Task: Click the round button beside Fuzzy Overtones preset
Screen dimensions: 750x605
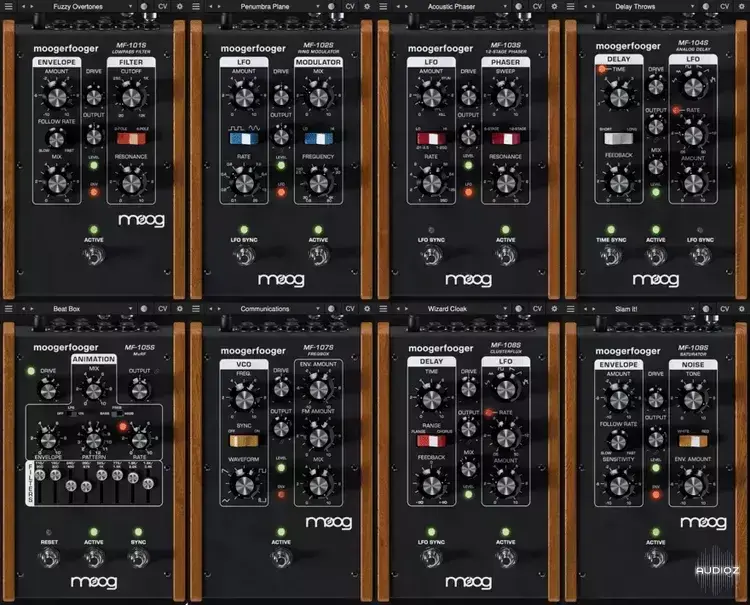Action: point(144,7)
